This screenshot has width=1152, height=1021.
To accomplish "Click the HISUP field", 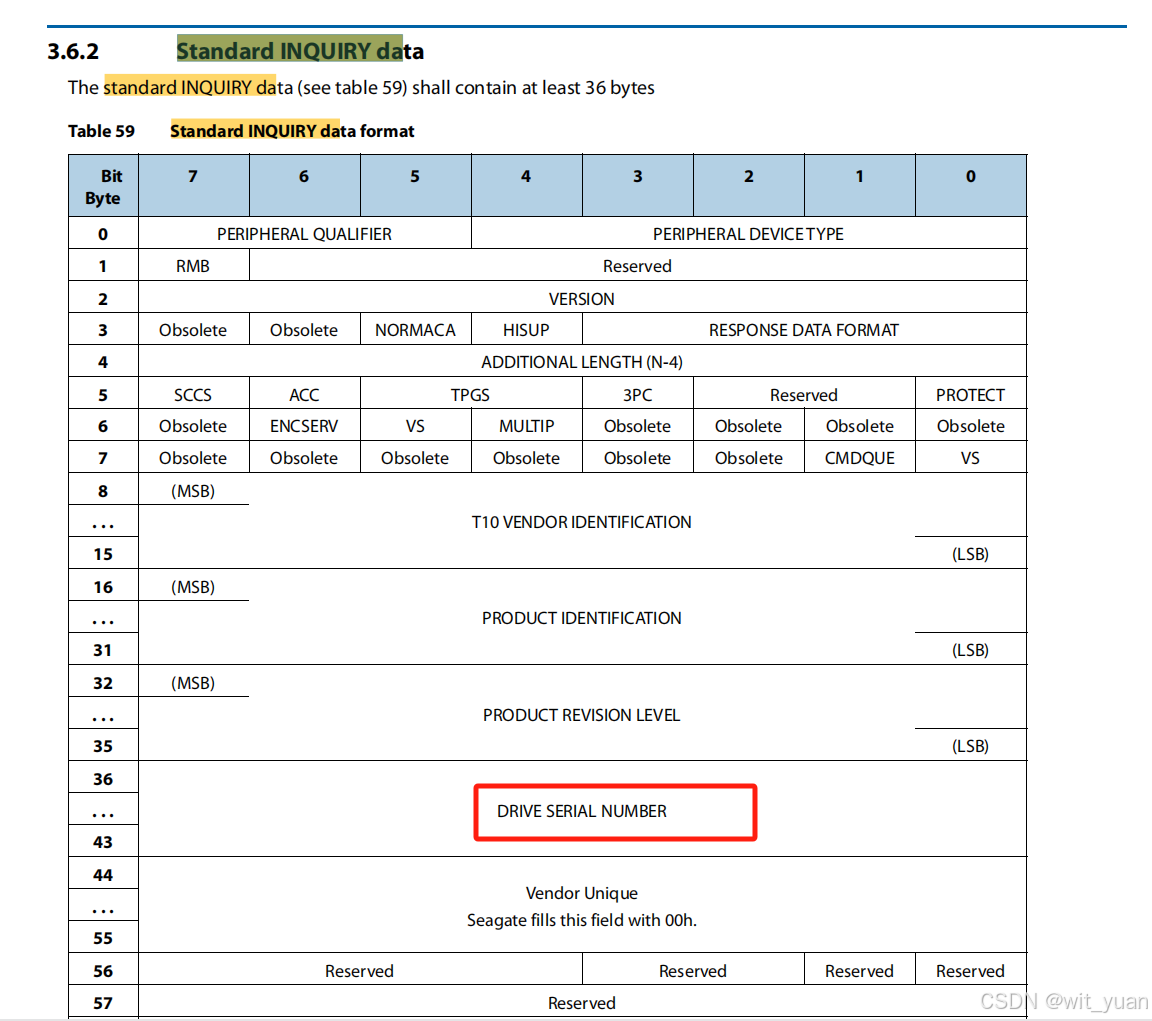I will (x=526, y=329).
